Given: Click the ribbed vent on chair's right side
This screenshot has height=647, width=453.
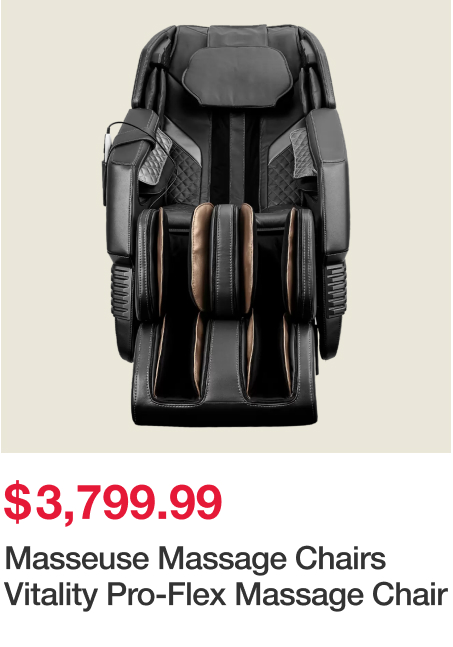Looking at the screenshot, I should click(x=333, y=291).
